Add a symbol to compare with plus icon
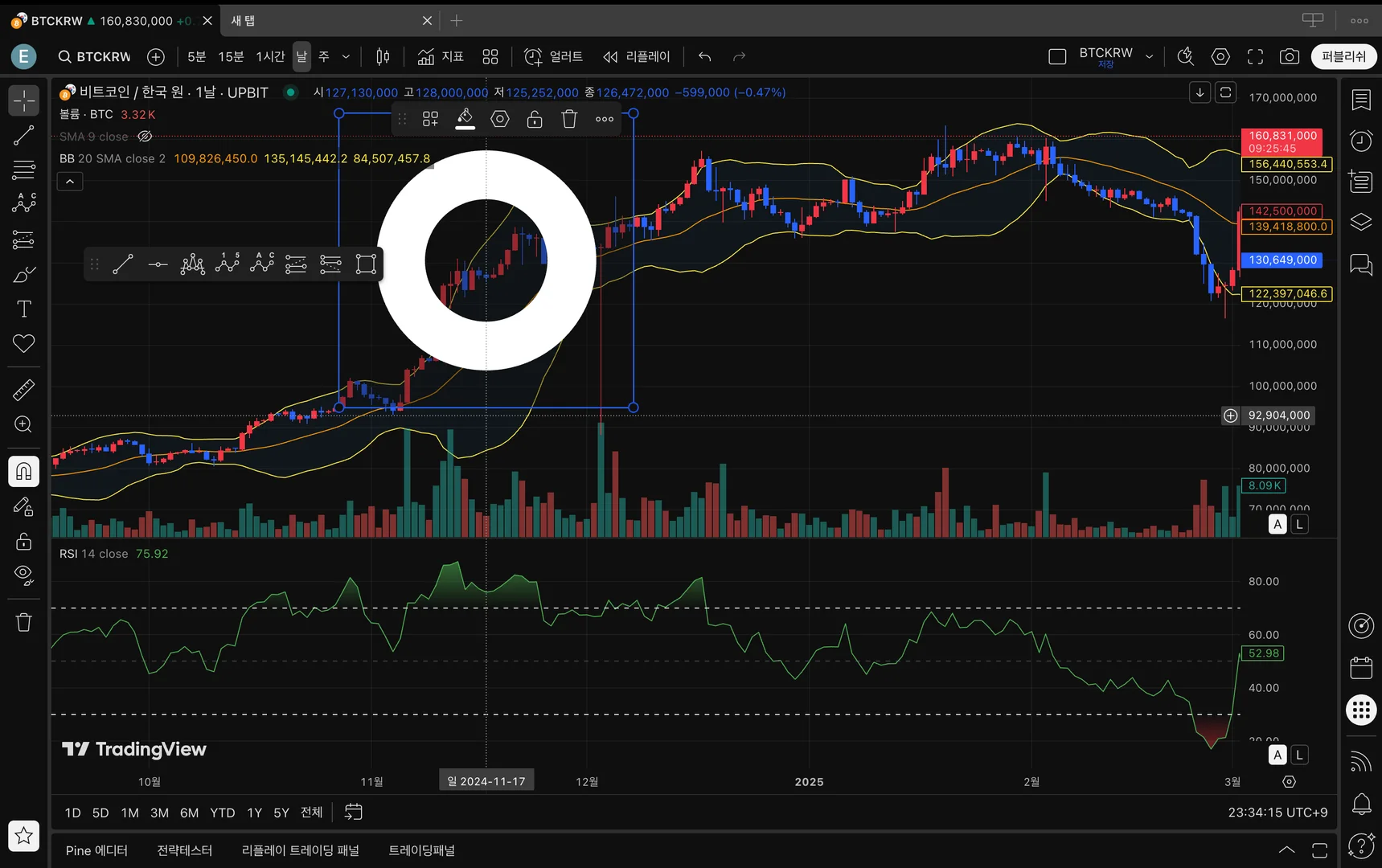Image resolution: width=1382 pixels, height=868 pixels. coord(156,56)
